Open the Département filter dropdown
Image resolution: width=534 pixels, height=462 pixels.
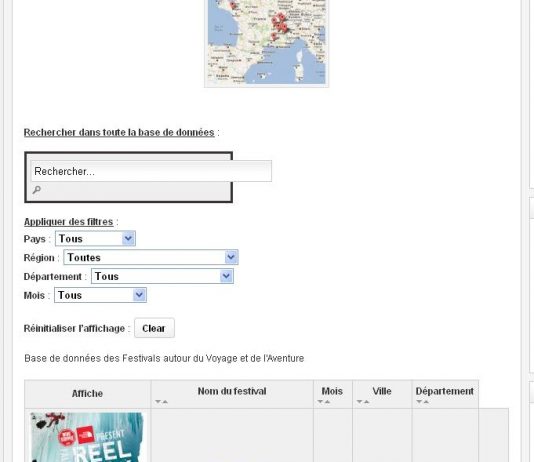pyautogui.click(x=162, y=276)
